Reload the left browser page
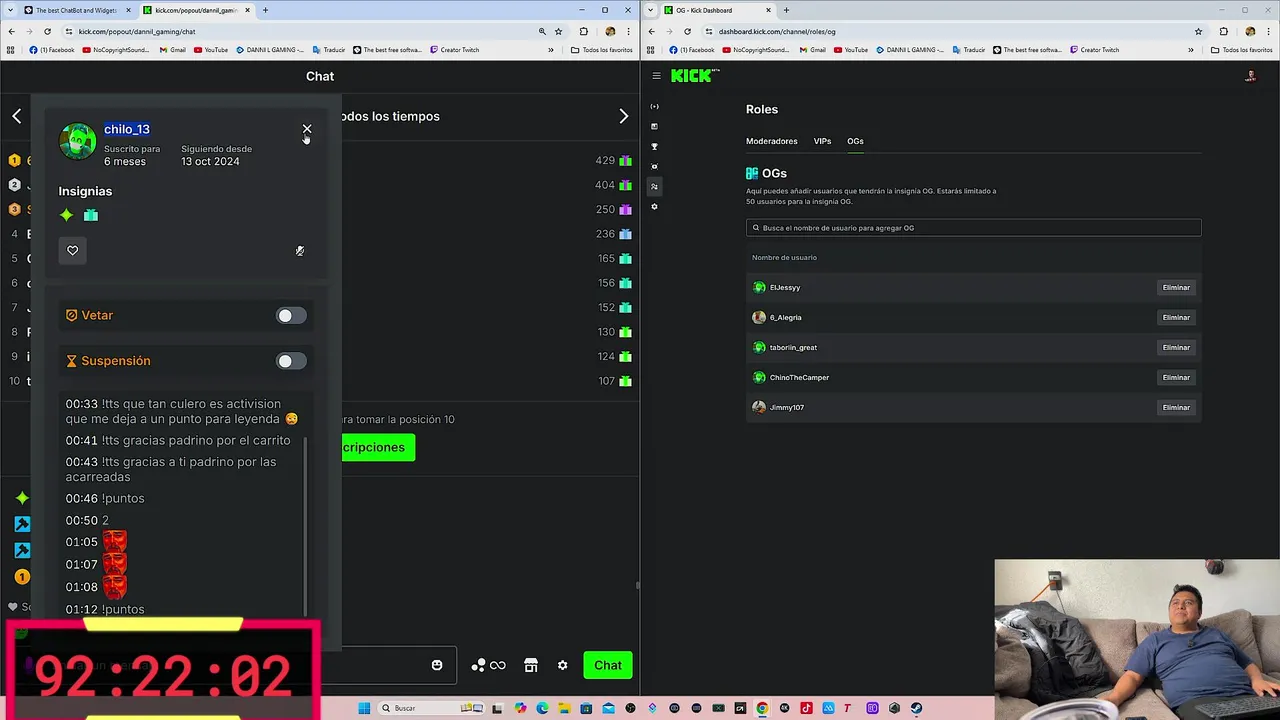 (47, 31)
